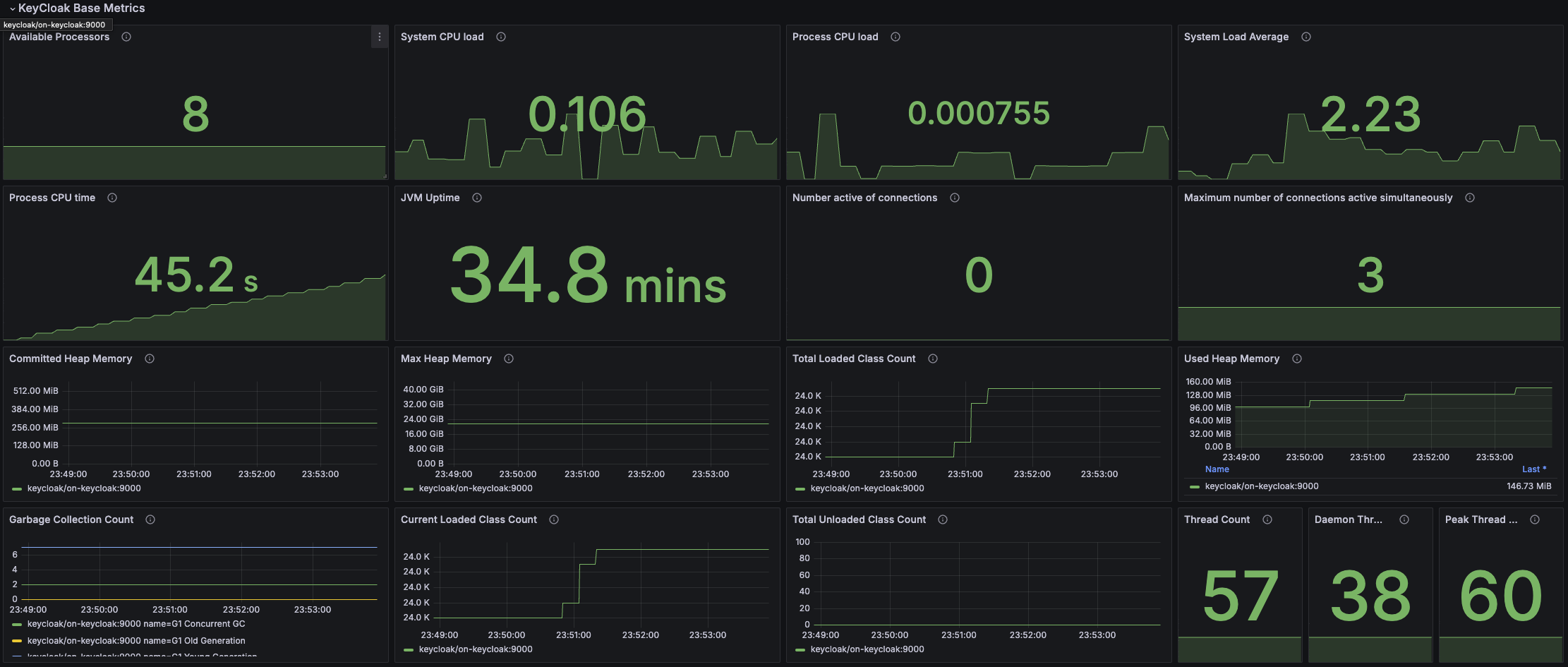Image resolution: width=1568 pixels, height=667 pixels.
Task: Open the Max Heap Memory title dropdown
Action: pos(447,359)
